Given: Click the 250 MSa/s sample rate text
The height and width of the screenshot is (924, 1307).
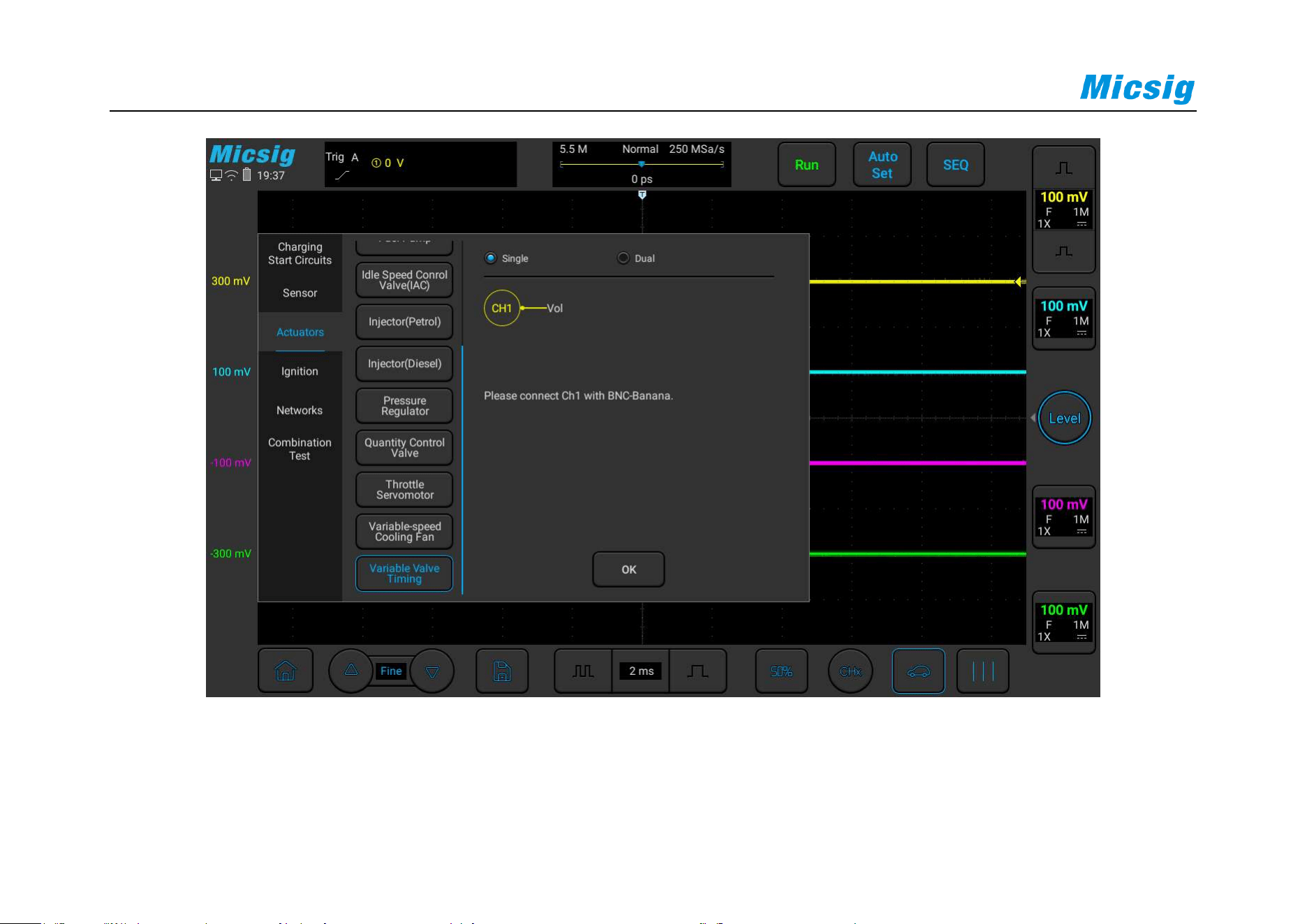Looking at the screenshot, I should [696, 149].
